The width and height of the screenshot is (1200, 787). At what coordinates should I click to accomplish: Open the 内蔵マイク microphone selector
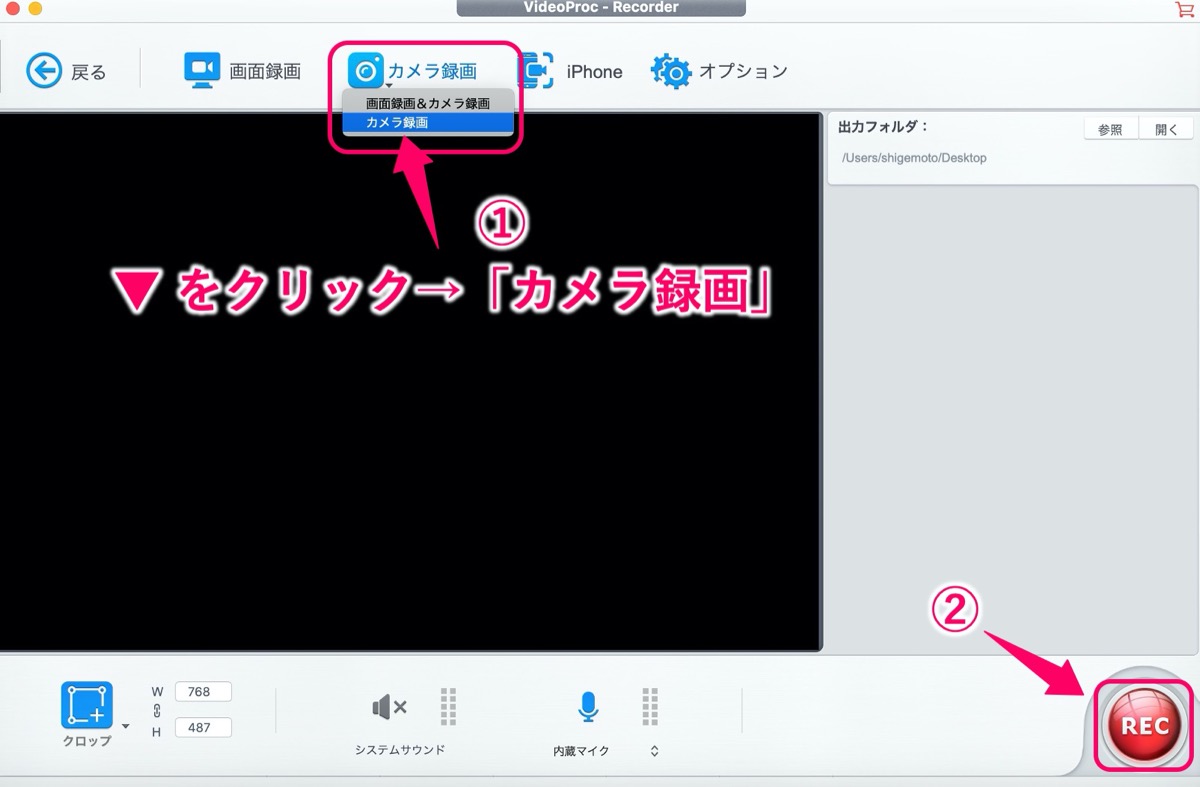click(654, 751)
